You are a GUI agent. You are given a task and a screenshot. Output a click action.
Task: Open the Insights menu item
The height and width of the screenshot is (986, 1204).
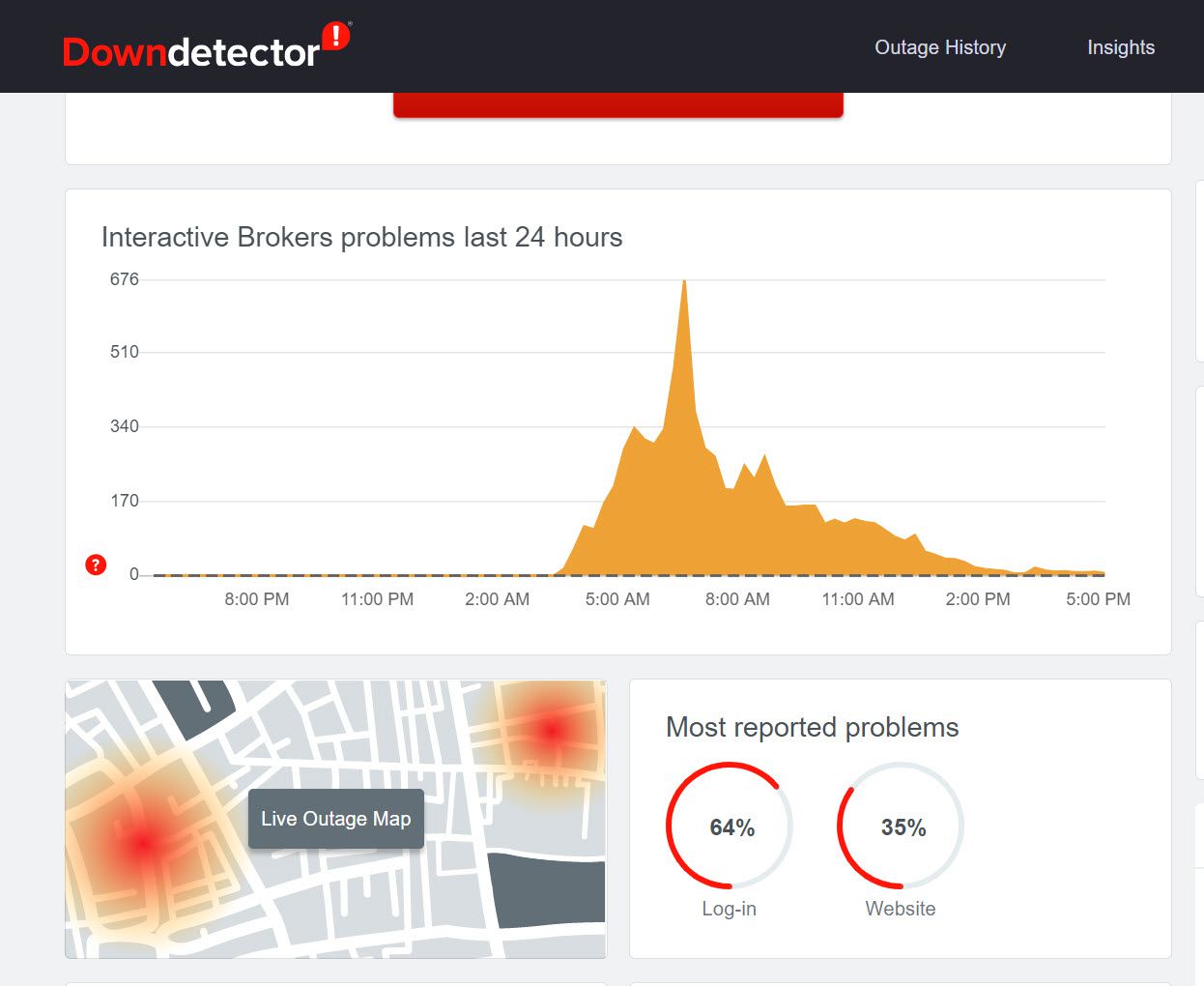pos(1121,47)
